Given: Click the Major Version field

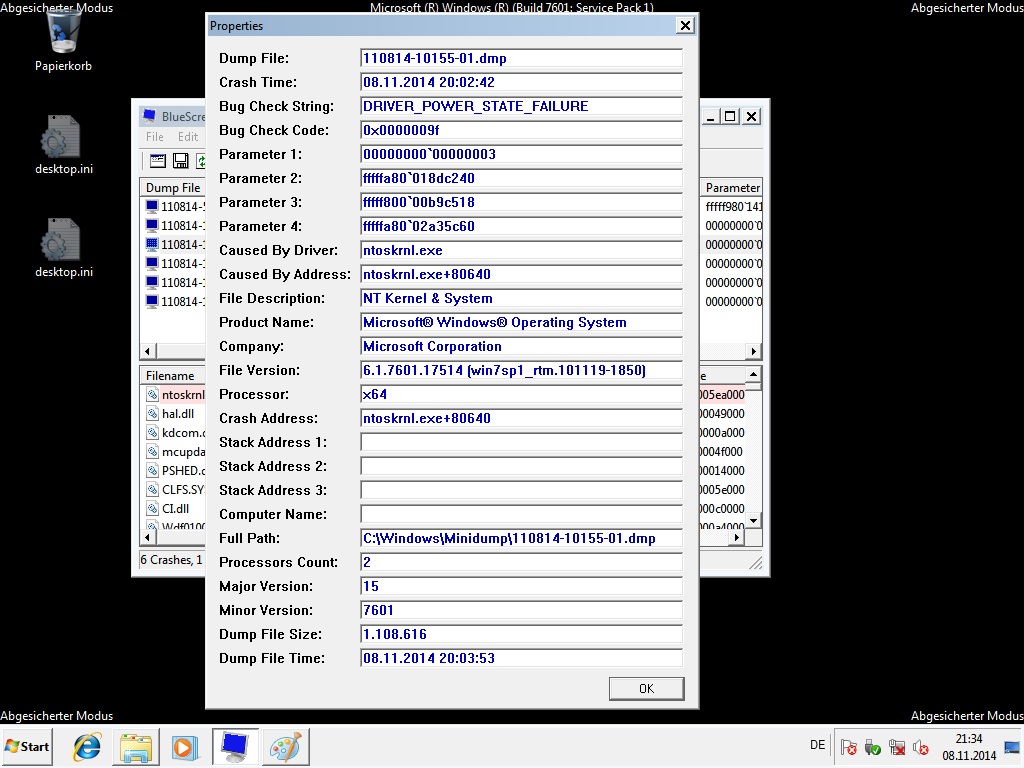Looking at the screenshot, I should point(521,586).
